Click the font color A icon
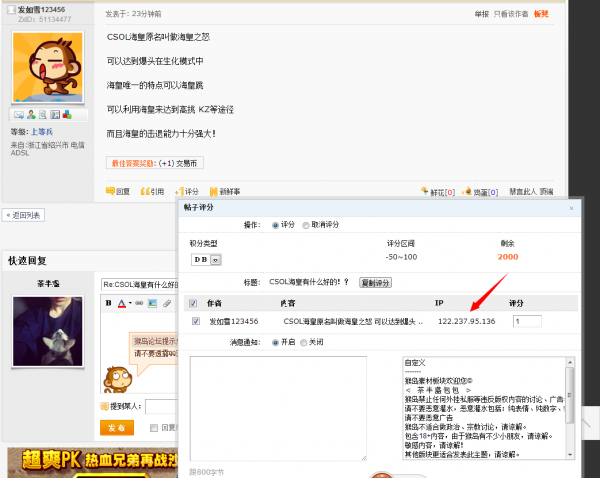The height and width of the screenshot is (478, 600). tap(122, 303)
